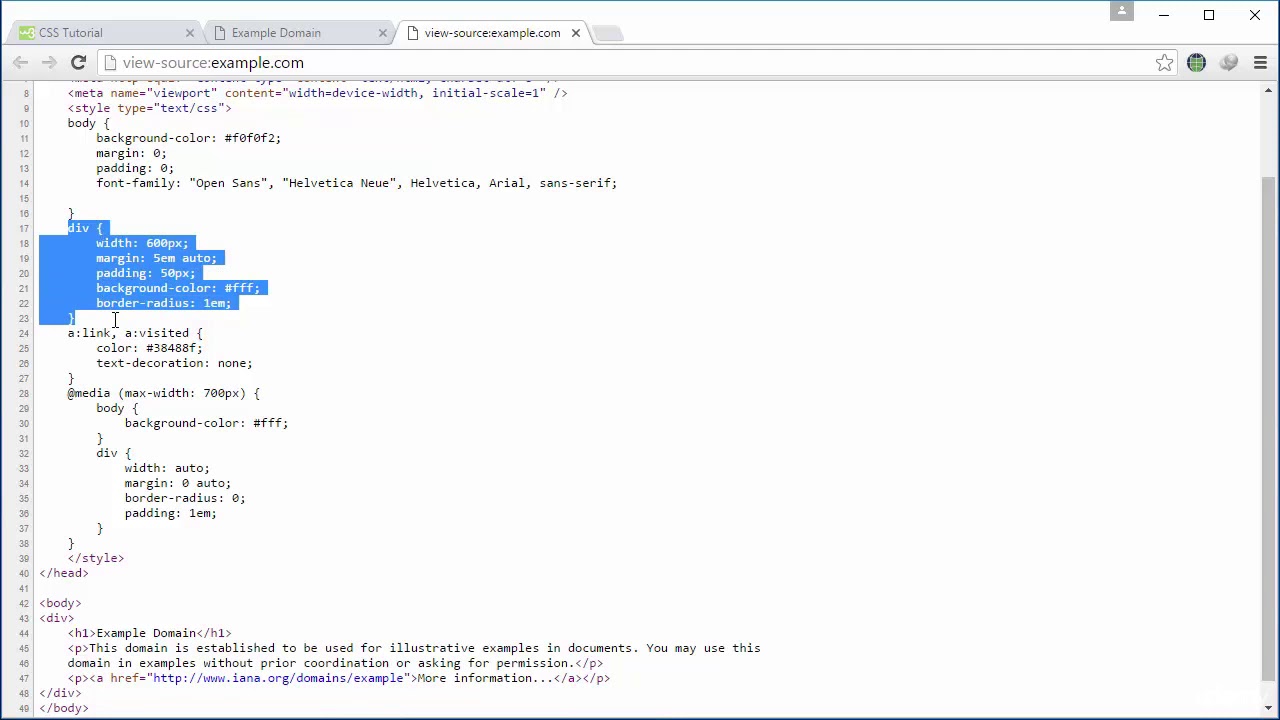Click the 'text-decoration: none;' declaration
Screen dimensions: 1280x720
pos(174,363)
